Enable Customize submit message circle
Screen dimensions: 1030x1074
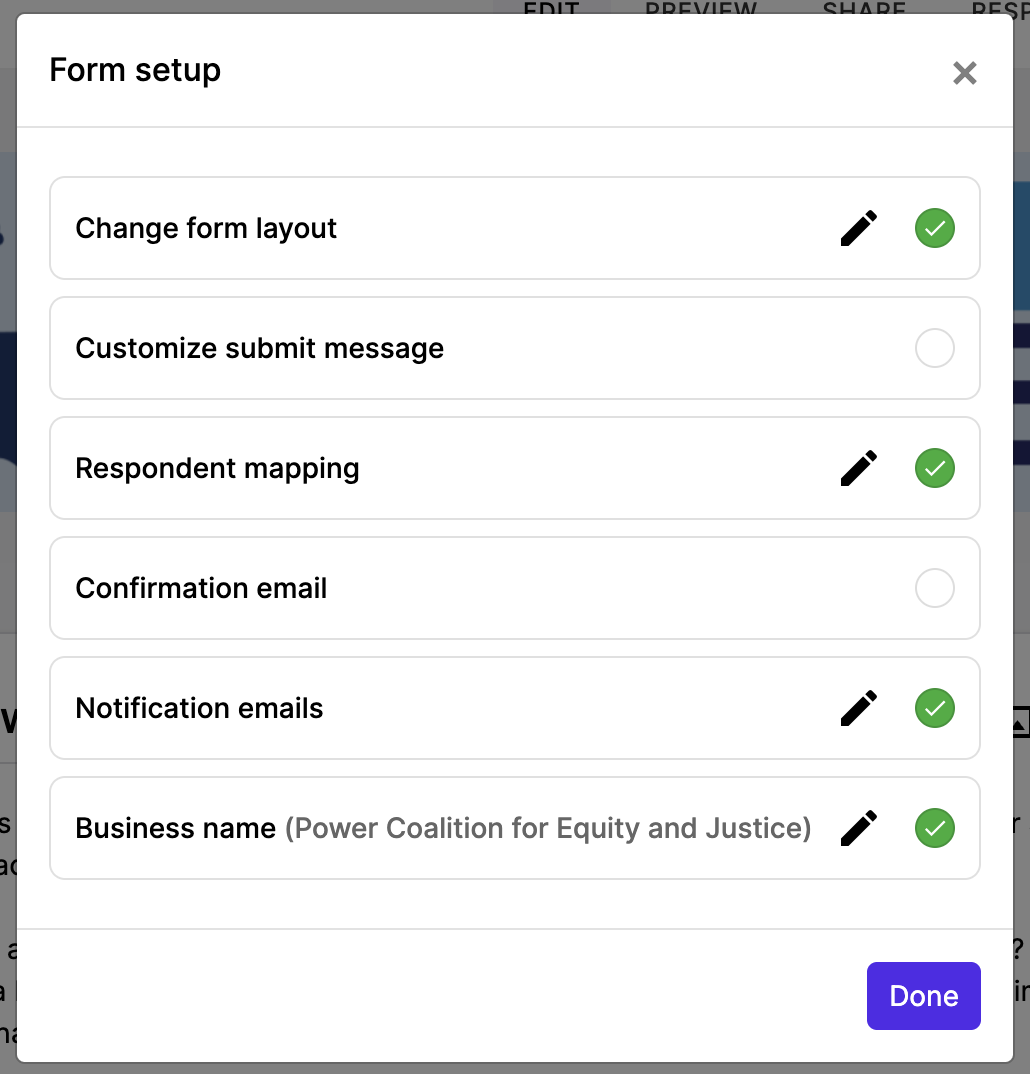pos(935,348)
